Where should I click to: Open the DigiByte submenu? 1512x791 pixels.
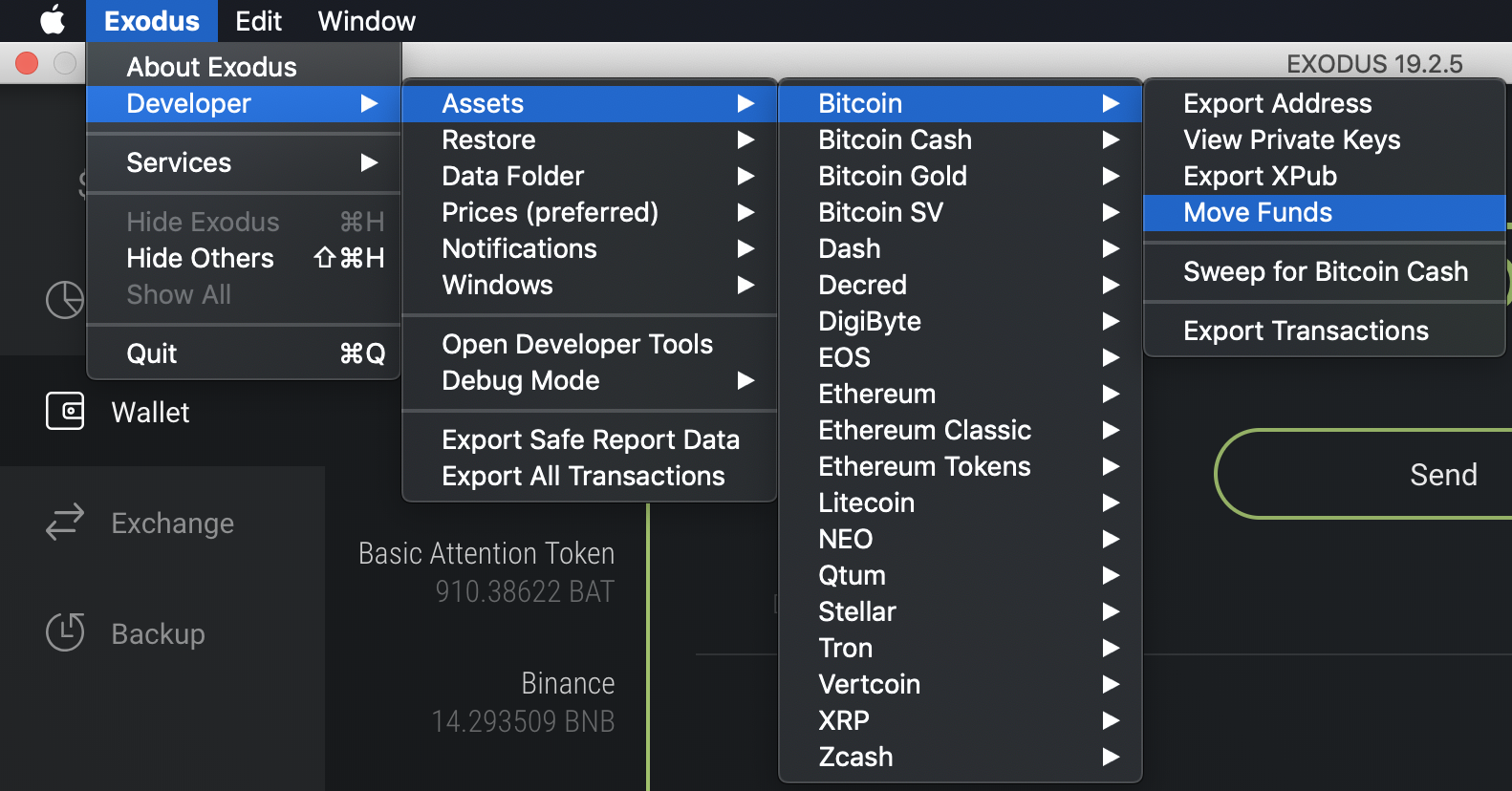point(961,321)
